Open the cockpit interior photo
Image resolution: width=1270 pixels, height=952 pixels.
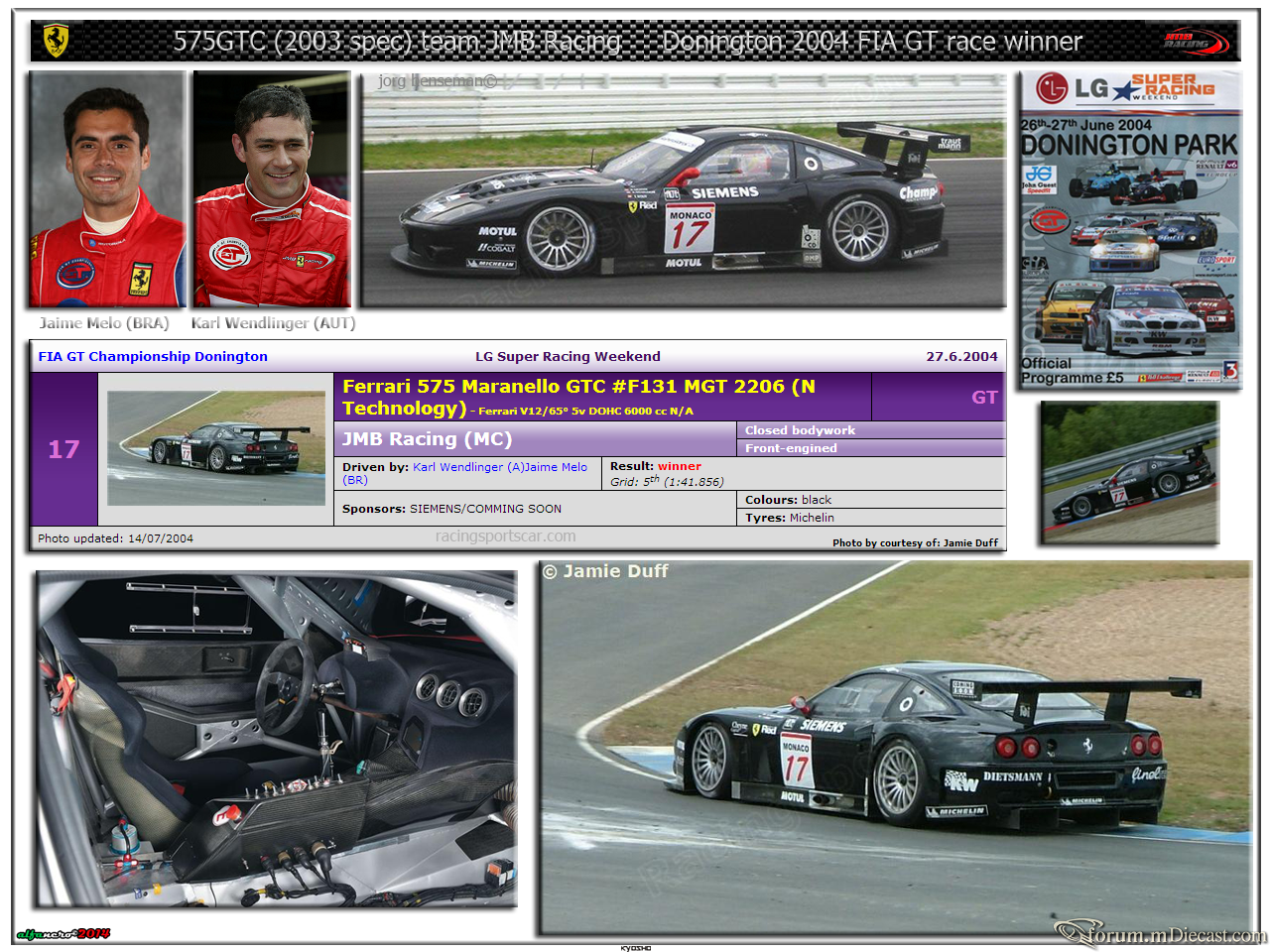tap(277, 739)
